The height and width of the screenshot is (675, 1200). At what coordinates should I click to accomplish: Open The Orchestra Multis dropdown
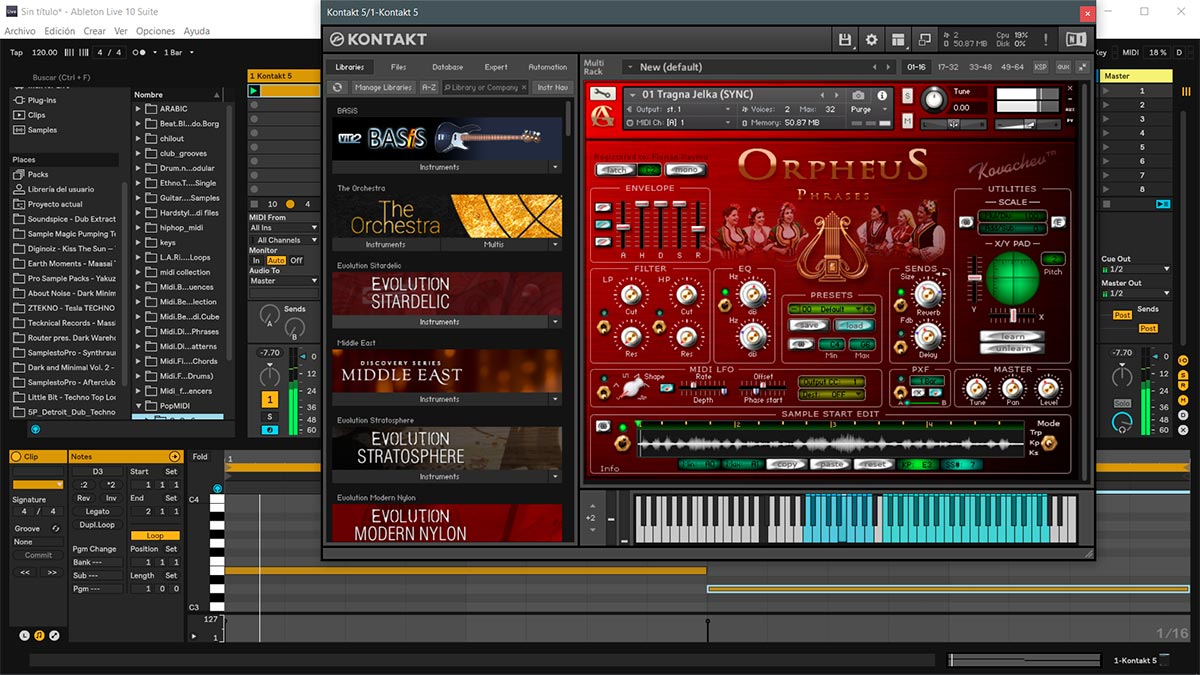(x=556, y=245)
